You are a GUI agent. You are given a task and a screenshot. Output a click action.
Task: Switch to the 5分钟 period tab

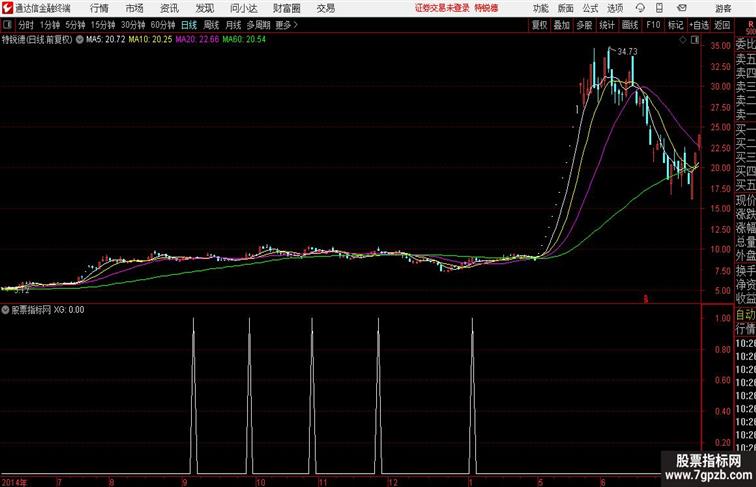pyautogui.click(x=75, y=25)
